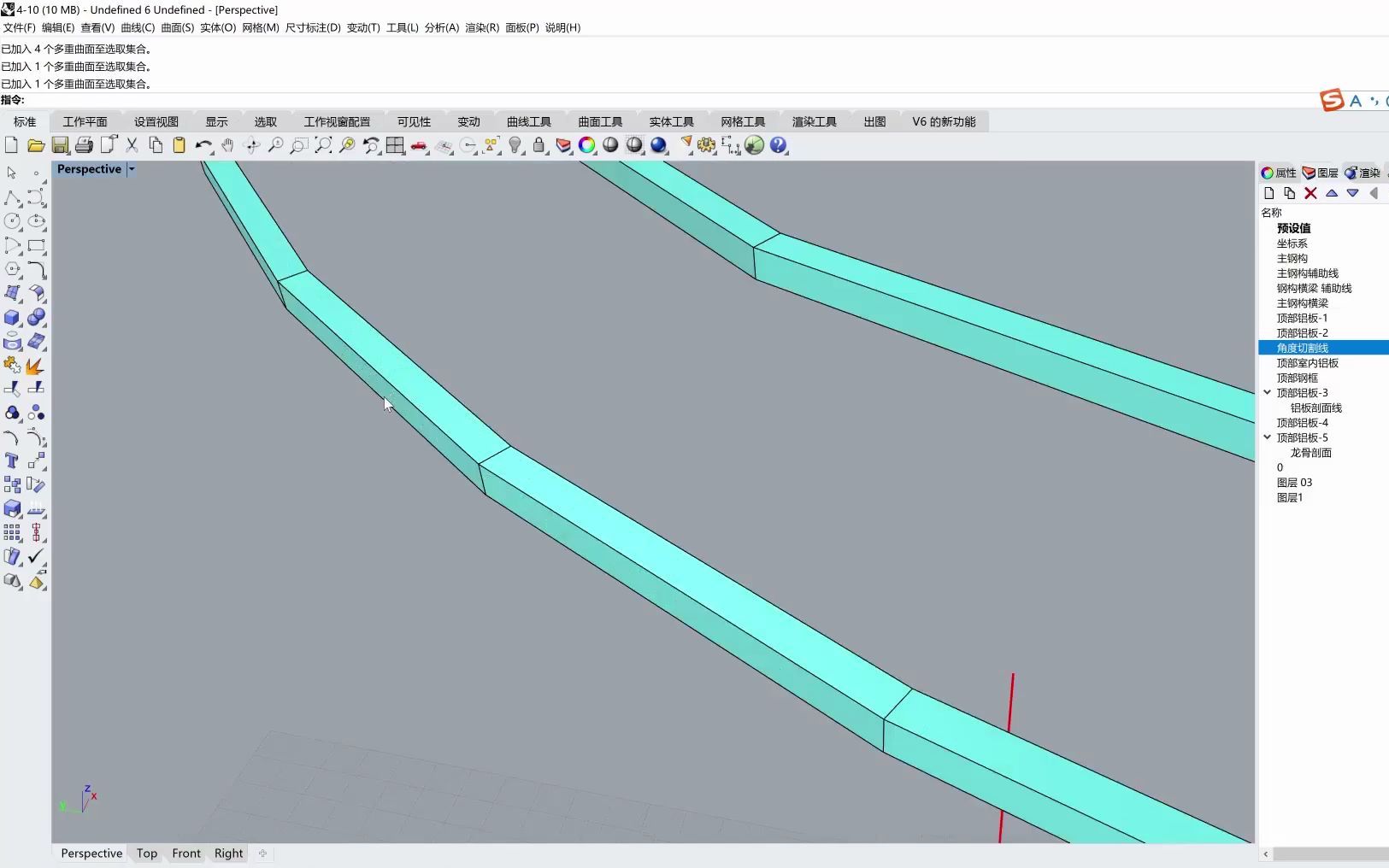Switch to the 渲染 panel tab
The image size is (1389, 868).
tap(1365, 173)
